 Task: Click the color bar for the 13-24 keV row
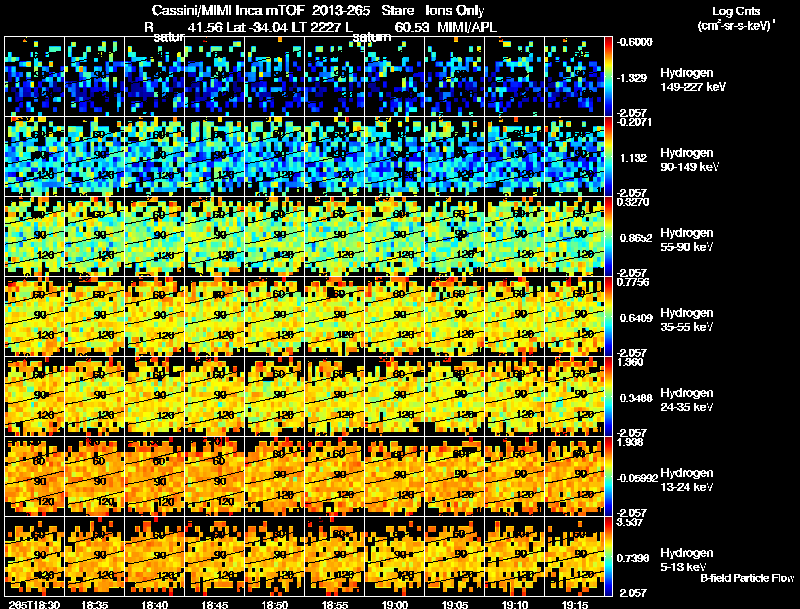609,477
